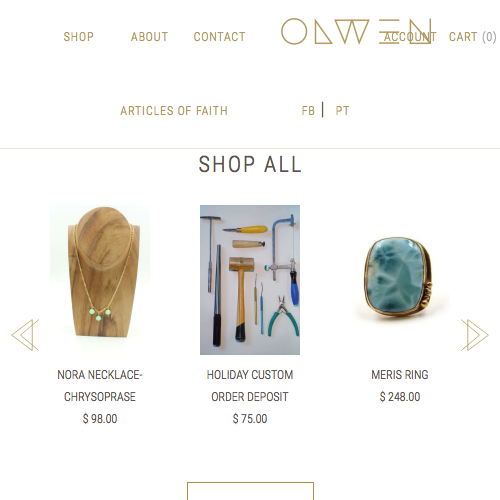Click the next products right arrow

click(x=475, y=335)
